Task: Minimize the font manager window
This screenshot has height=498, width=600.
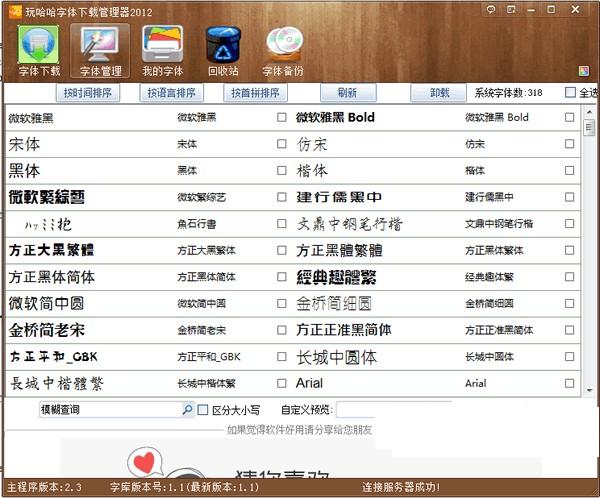Action: point(531,10)
